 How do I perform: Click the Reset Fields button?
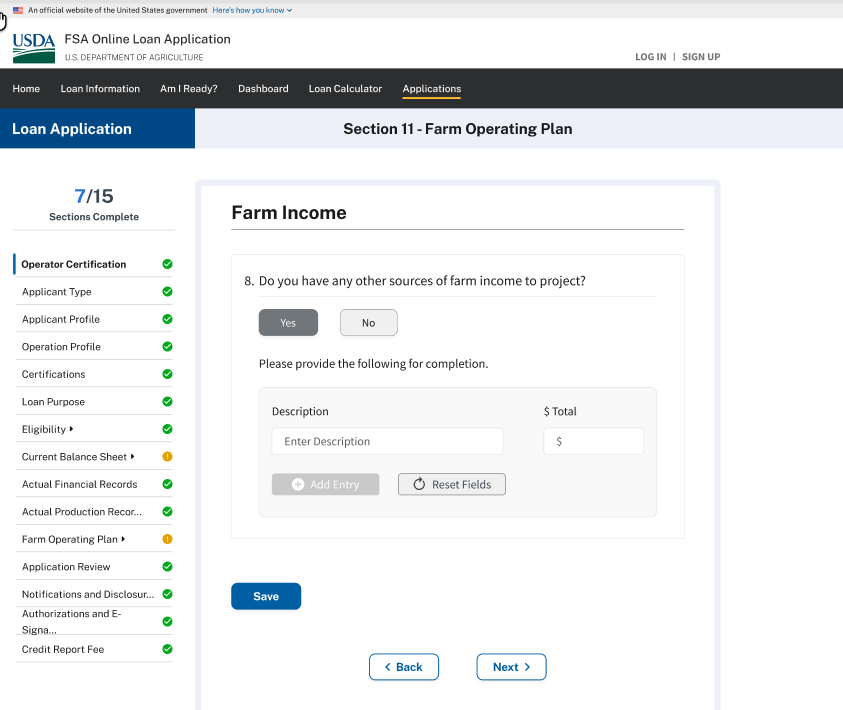point(451,484)
